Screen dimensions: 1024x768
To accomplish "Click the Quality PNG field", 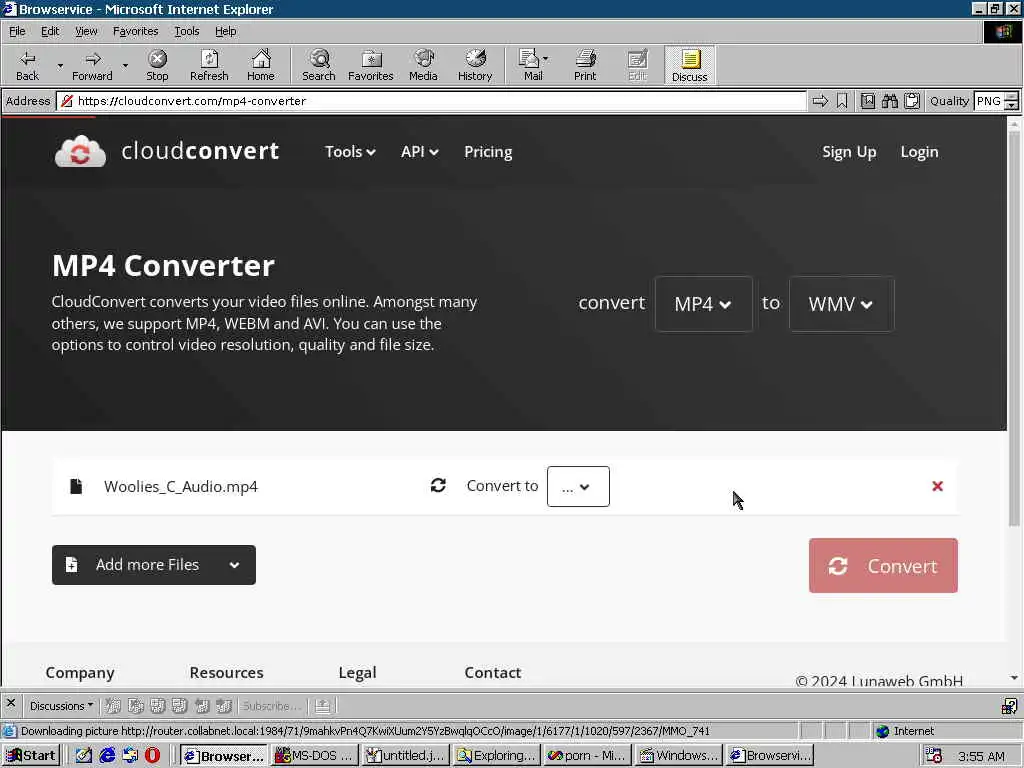I will [989, 101].
